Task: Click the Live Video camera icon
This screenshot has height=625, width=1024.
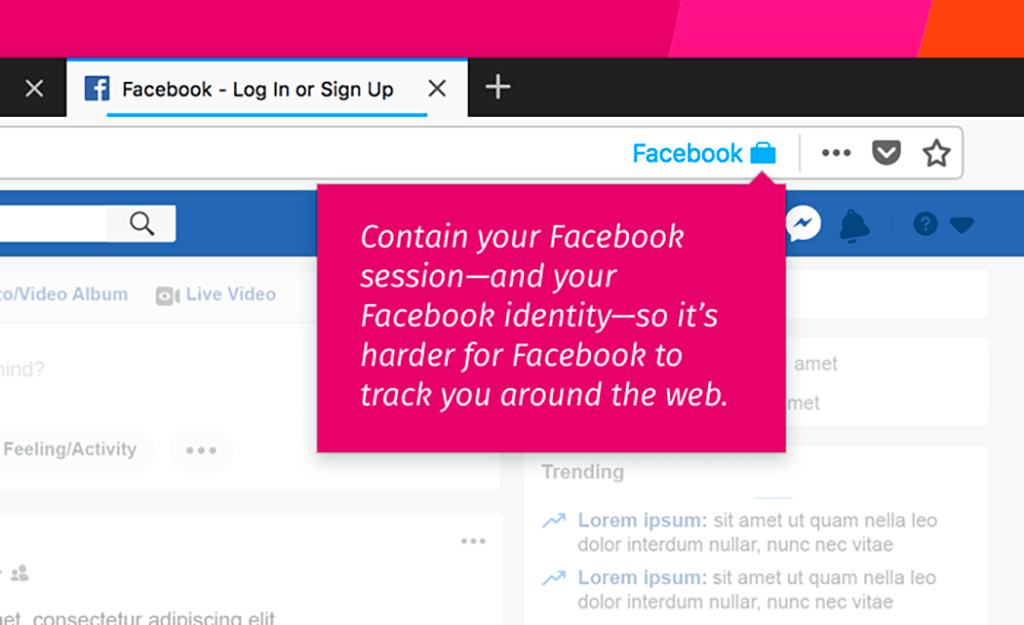Action: (168, 296)
